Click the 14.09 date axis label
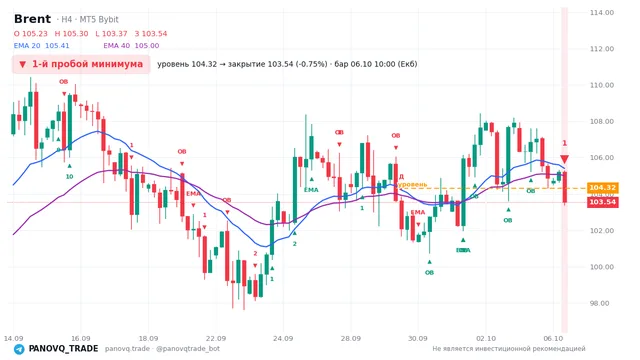The width and height of the screenshot is (640, 360). pyautogui.click(x=13, y=338)
